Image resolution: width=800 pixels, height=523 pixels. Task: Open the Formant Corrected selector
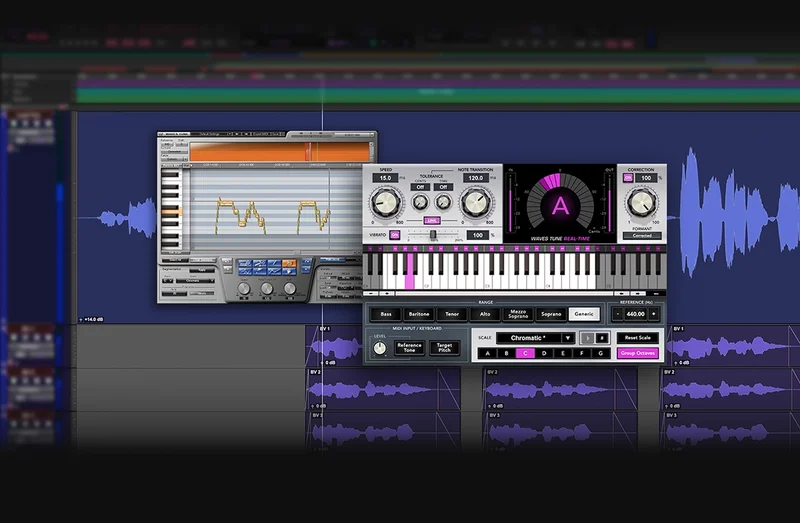(642, 236)
